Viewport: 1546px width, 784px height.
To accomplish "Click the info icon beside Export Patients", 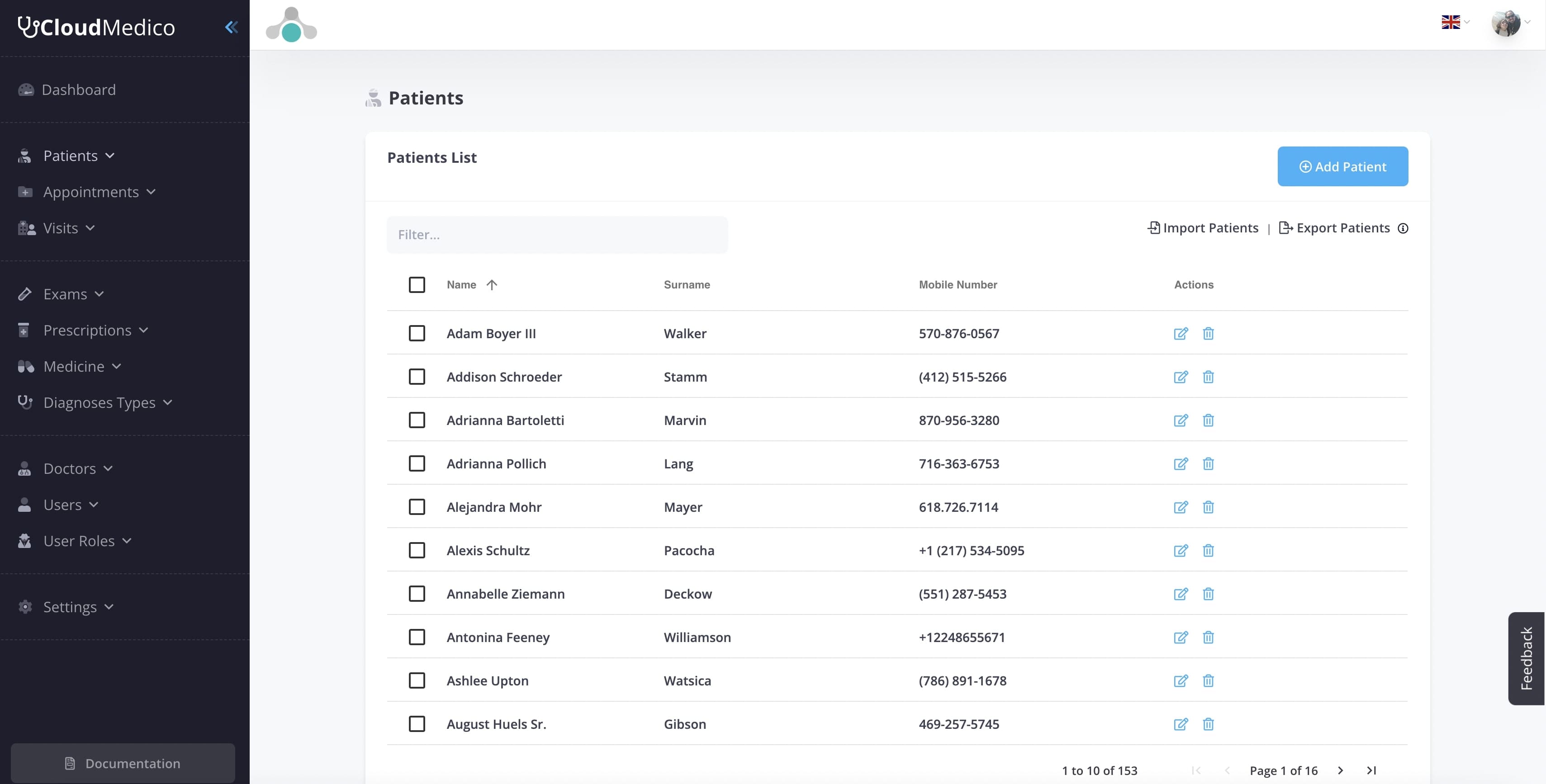I will click(1404, 228).
